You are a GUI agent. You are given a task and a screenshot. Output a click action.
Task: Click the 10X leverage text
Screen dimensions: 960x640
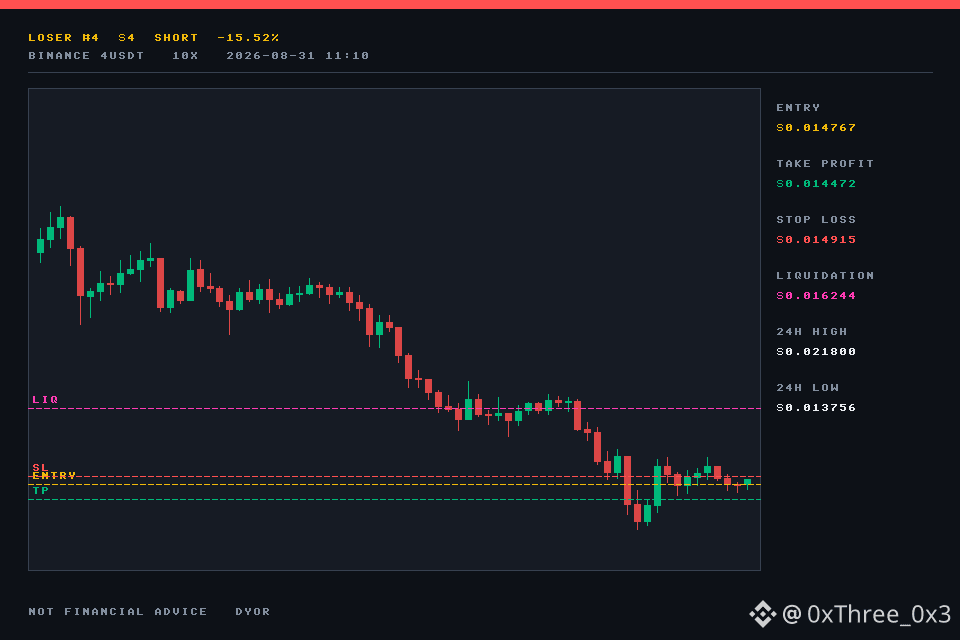point(185,56)
